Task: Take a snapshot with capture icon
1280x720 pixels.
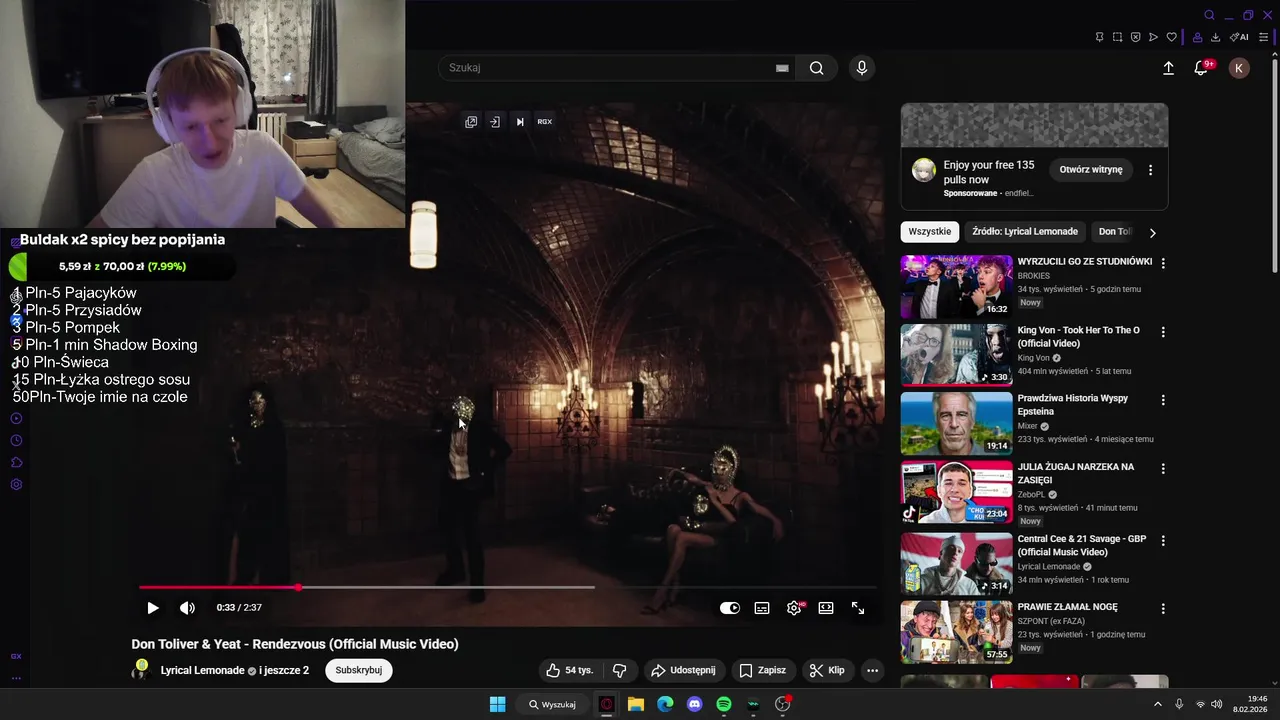Action: point(1117,37)
